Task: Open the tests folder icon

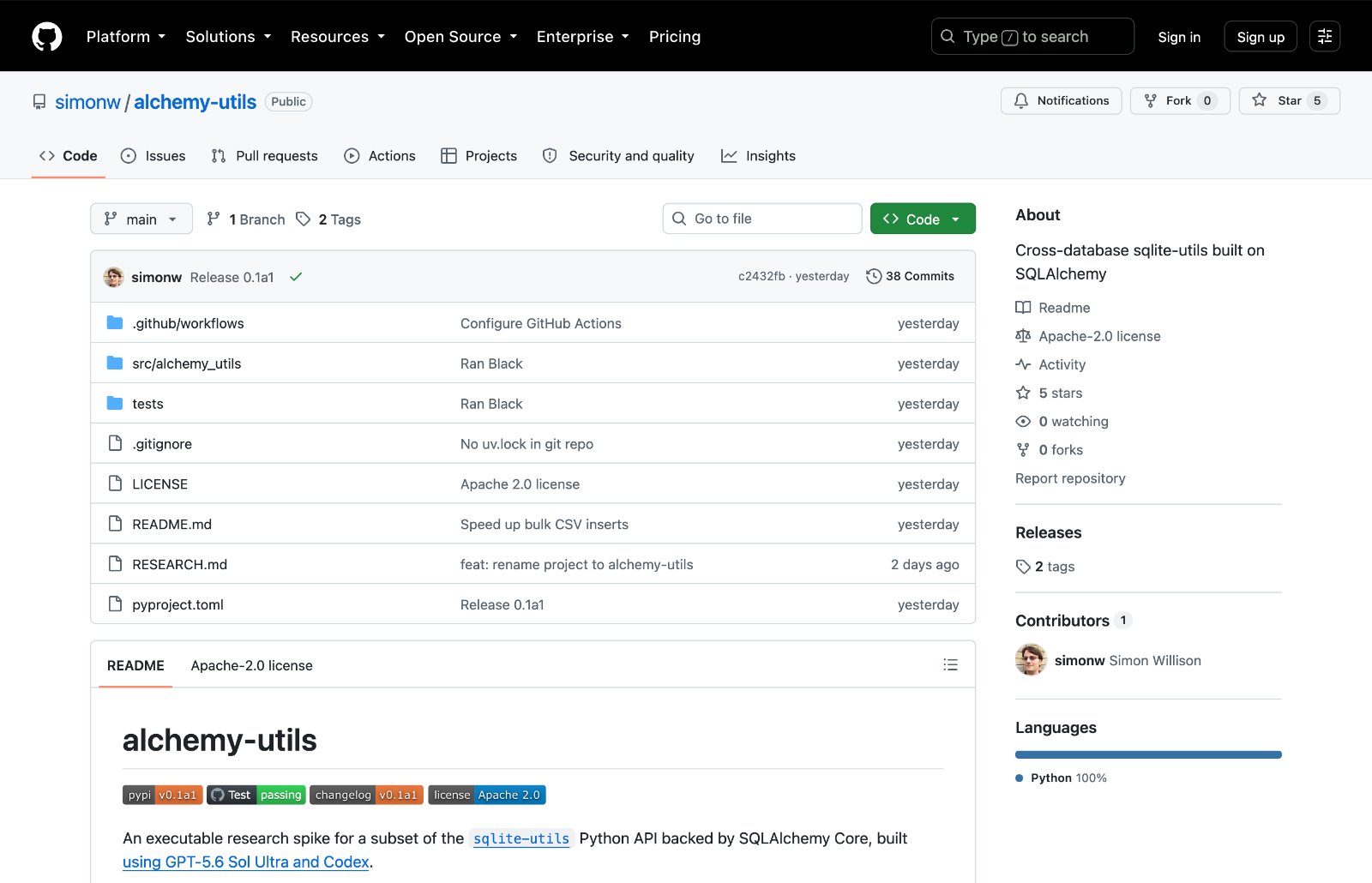Action: click(115, 403)
